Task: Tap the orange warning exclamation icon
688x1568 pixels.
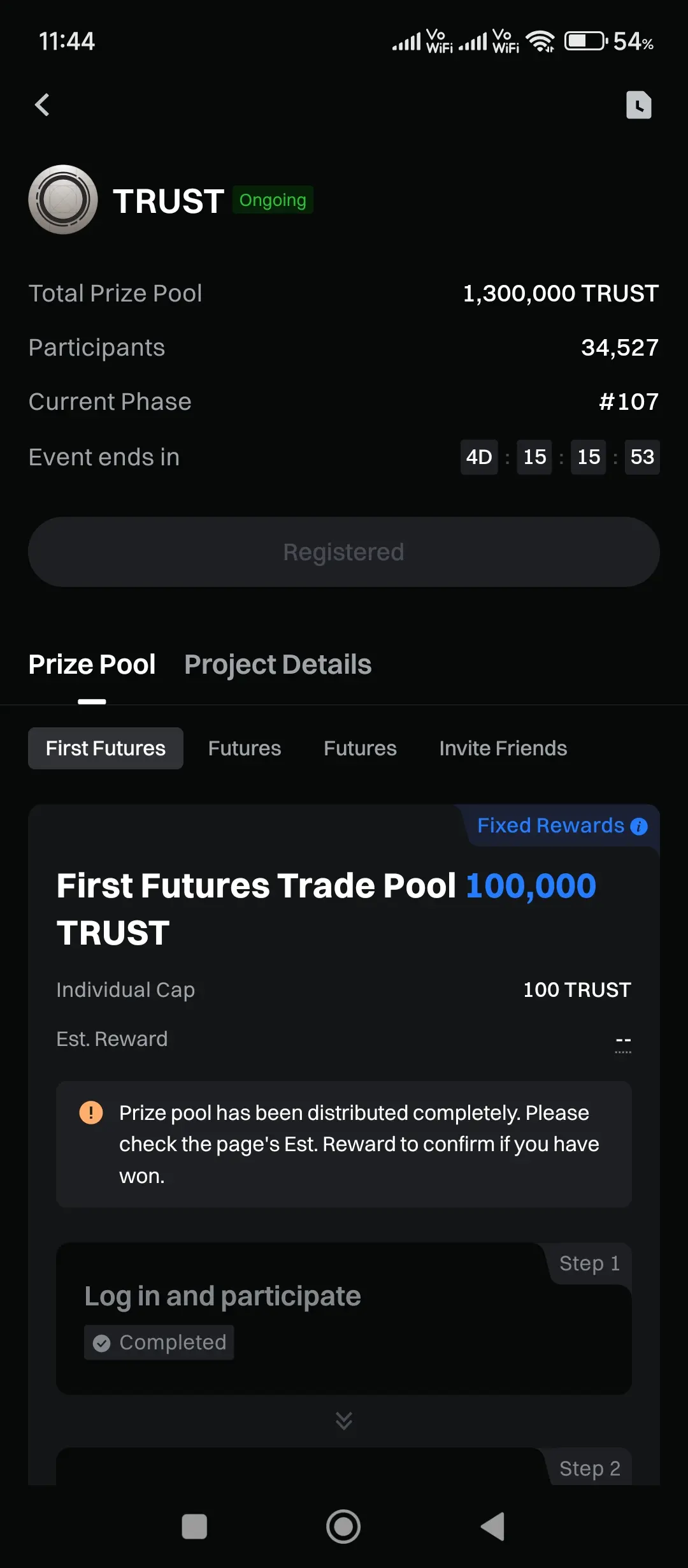Action: [91, 1113]
